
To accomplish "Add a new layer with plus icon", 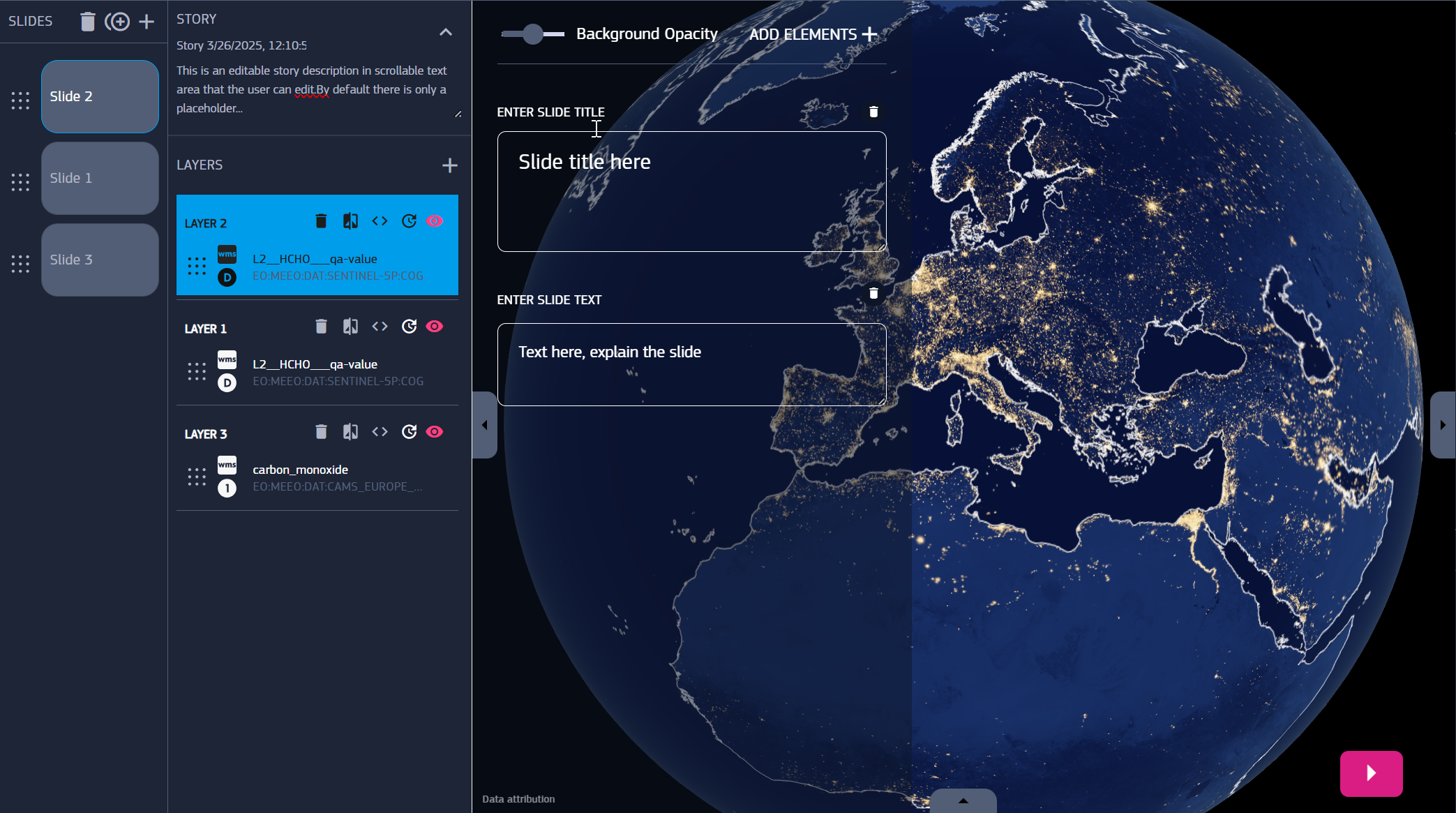I will (x=450, y=165).
